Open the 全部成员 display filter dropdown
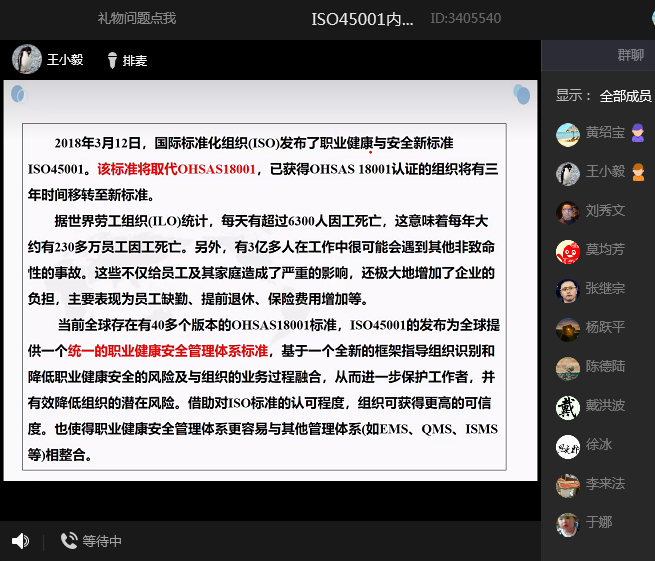Image resolution: width=655 pixels, height=561 pixels. 625,96
